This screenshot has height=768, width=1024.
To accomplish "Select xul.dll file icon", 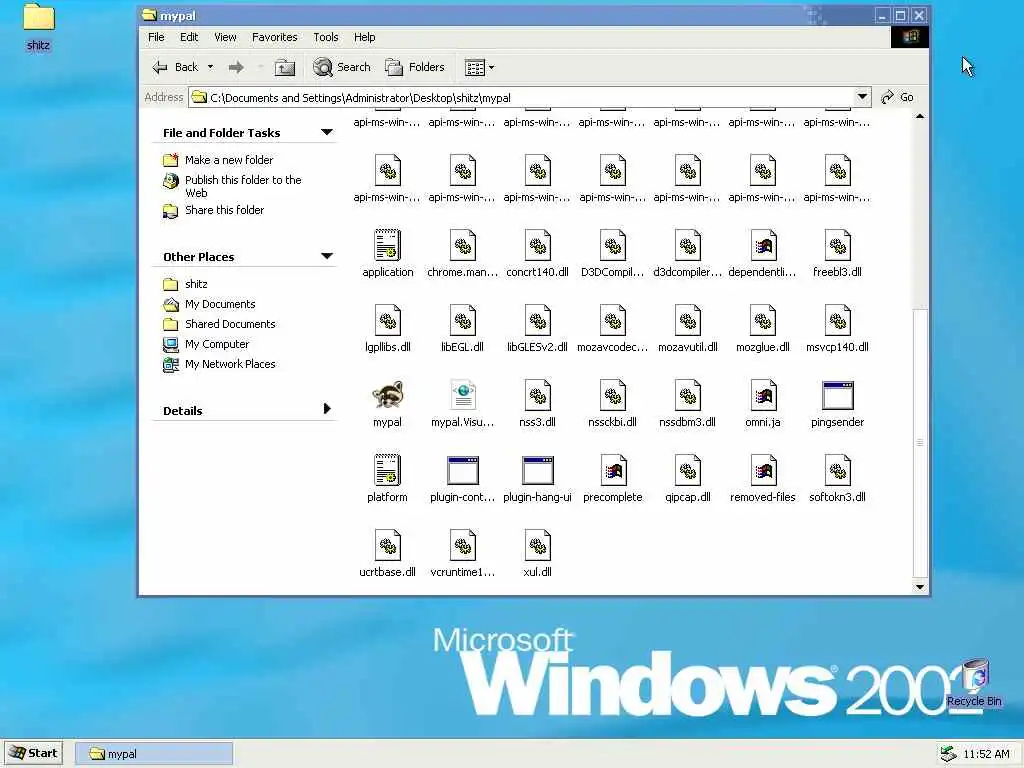I will tap(537, 545).
